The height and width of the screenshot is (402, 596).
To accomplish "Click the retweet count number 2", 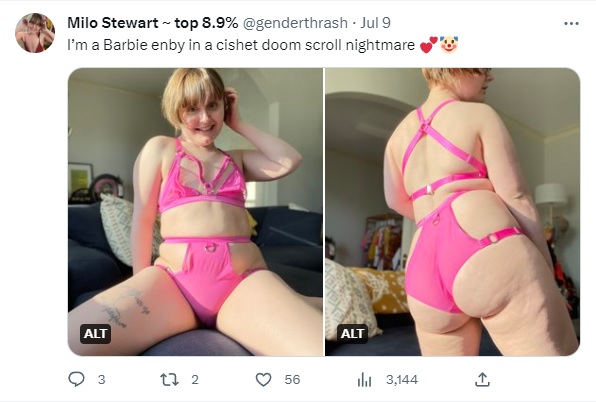I will [195, 380].
